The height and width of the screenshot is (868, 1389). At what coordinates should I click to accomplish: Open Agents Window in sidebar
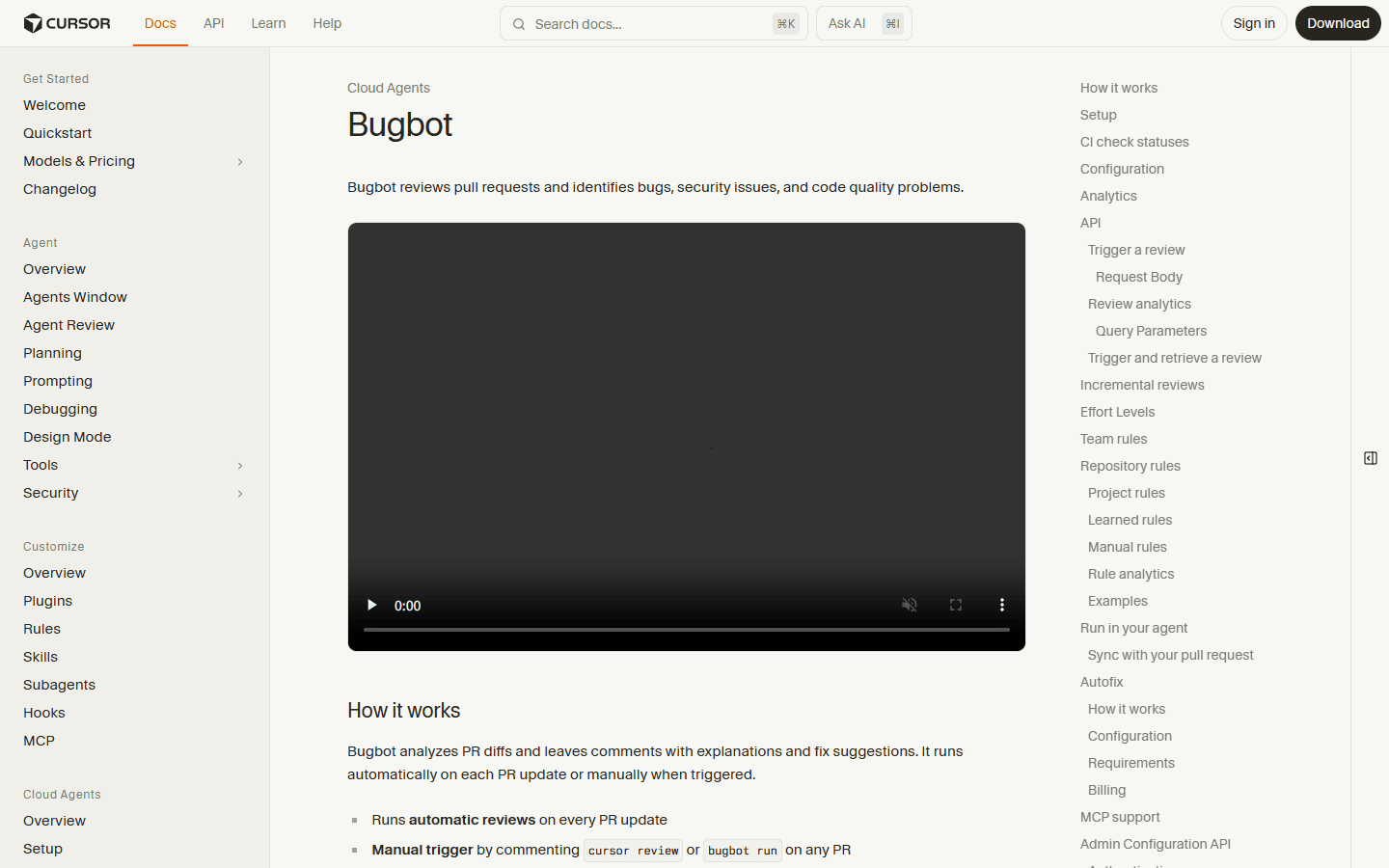tap(75, 297)
